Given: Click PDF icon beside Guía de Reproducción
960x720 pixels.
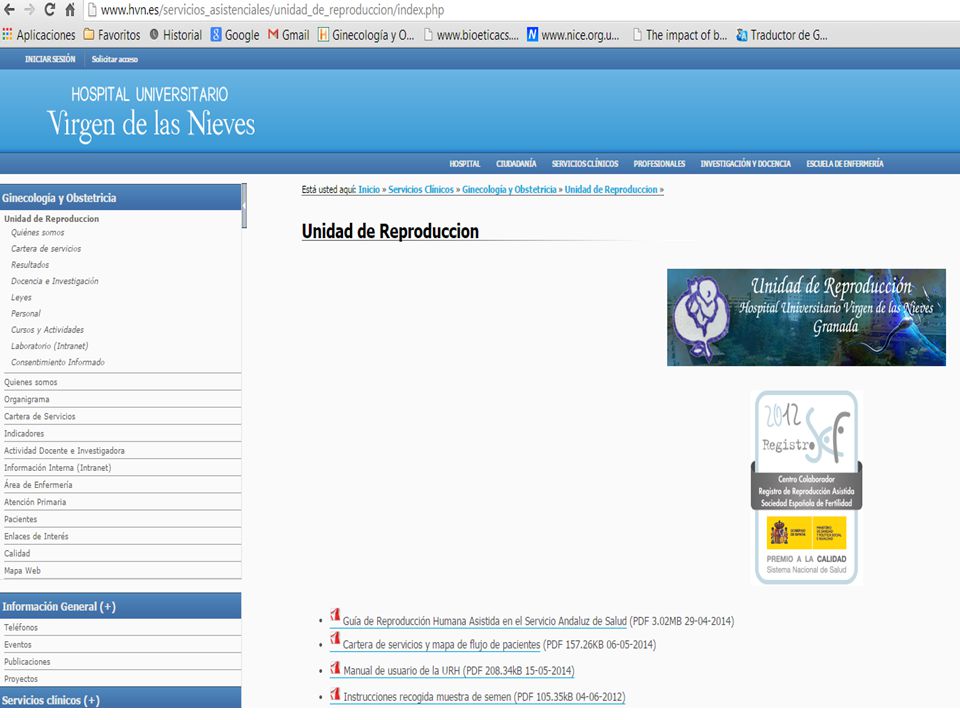Looking at the screenshot, I should [335, 615].
